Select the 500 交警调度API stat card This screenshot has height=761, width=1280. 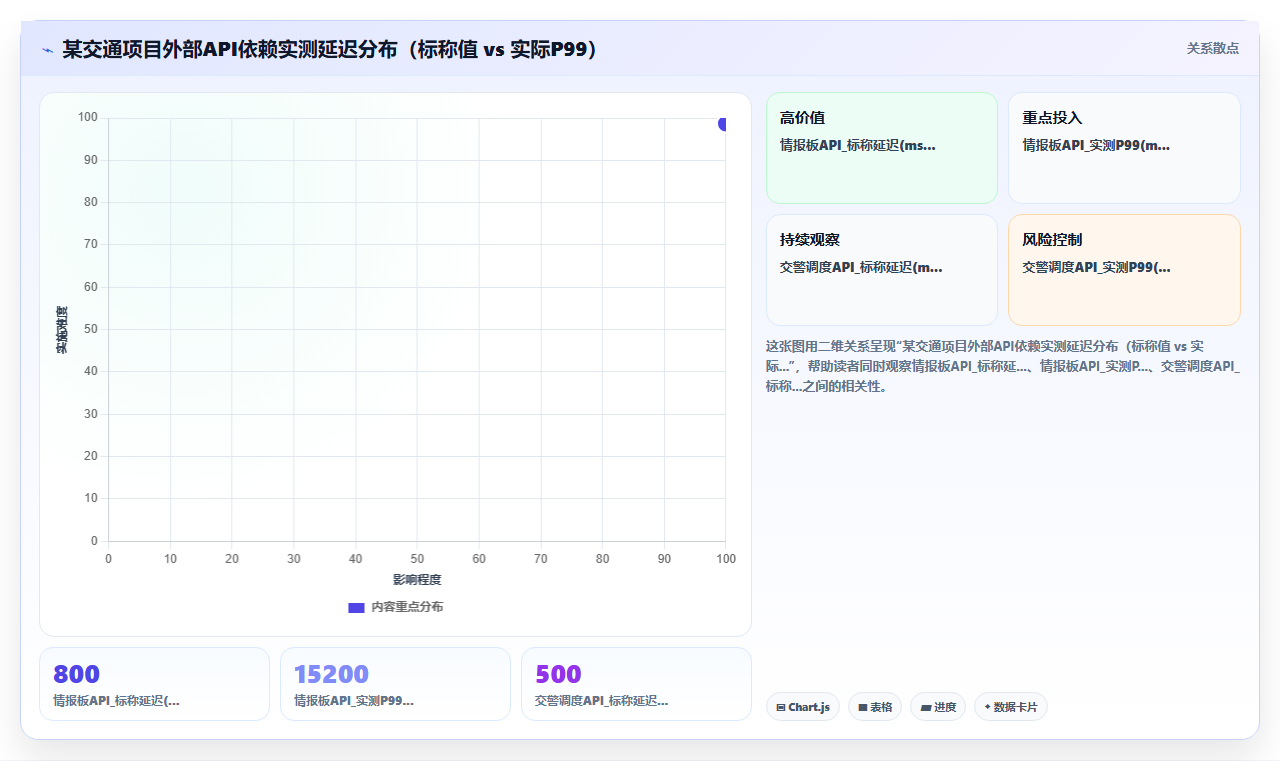tap(636, 684)
